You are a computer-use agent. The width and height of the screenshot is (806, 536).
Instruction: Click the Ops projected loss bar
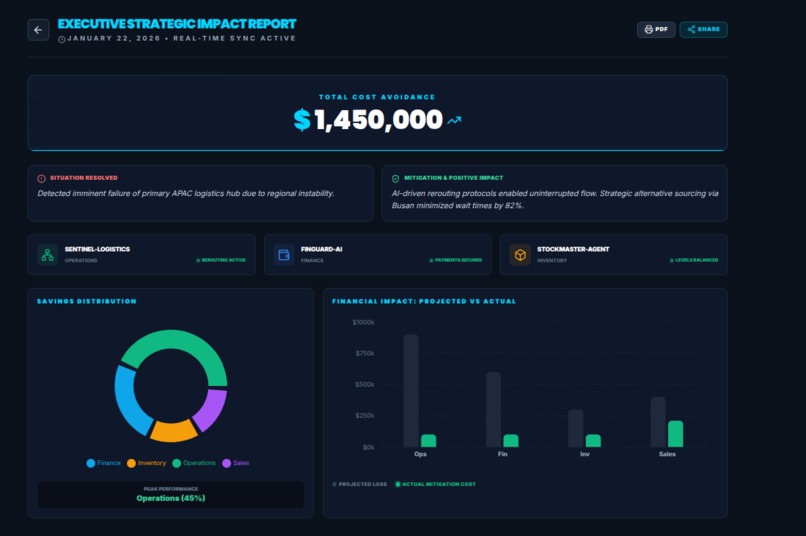[411, 391]
